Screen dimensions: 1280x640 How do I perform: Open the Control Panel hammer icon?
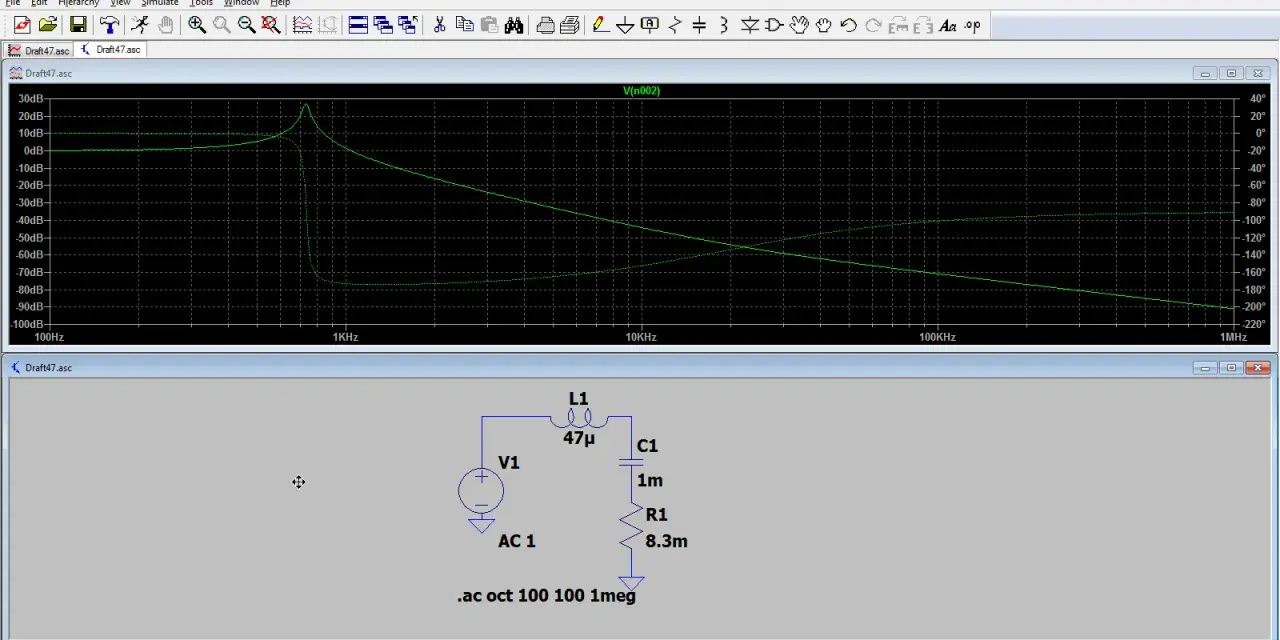[109, 25]
